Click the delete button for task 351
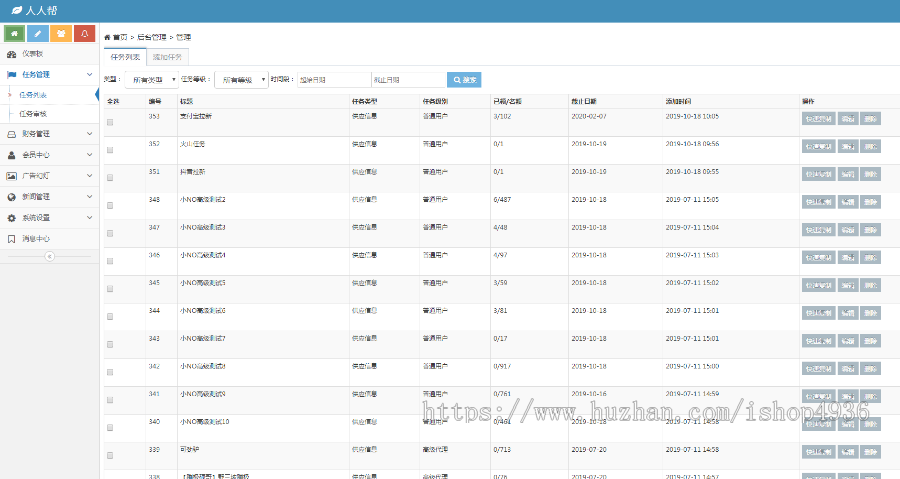Screen dimensions: 900x479 point(870,174)
